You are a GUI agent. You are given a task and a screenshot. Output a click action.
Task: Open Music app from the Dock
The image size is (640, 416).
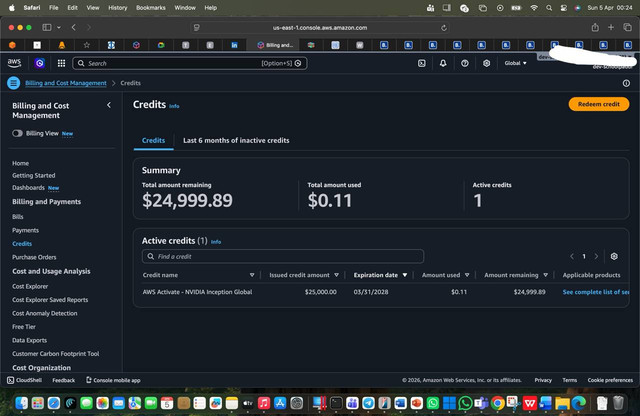[264, 403]
